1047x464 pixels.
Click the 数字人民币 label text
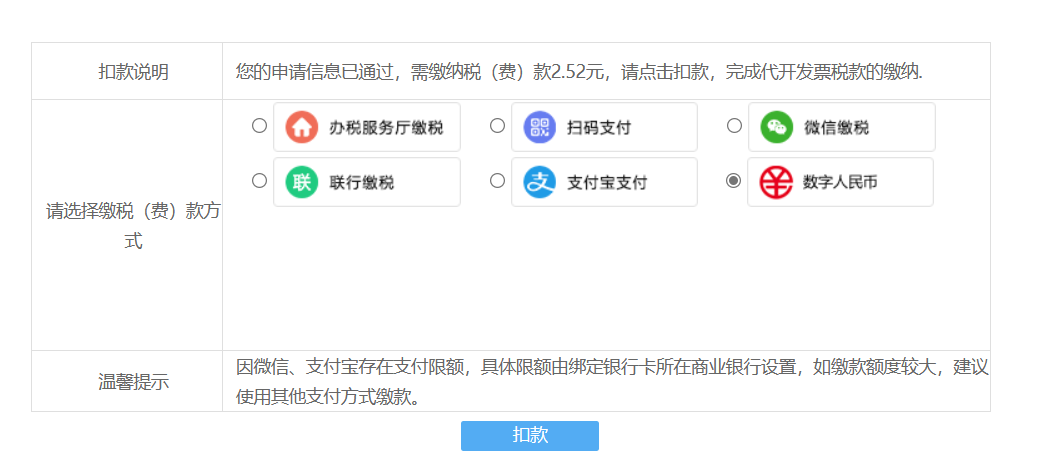click(x=840, y=183)
